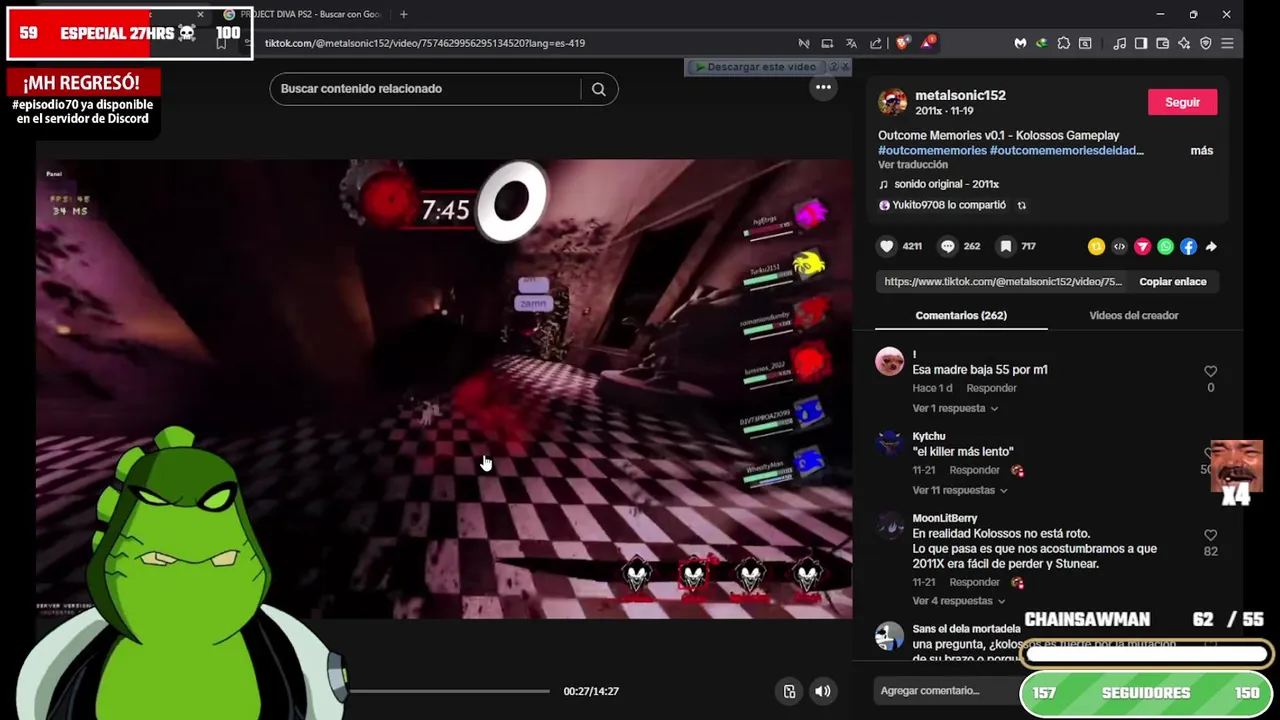The height and width of the screenshot is (720, 1280).
Task: Share the video via WhatsApp icon
Action: pyautogui.click(x=1165, y=246)
